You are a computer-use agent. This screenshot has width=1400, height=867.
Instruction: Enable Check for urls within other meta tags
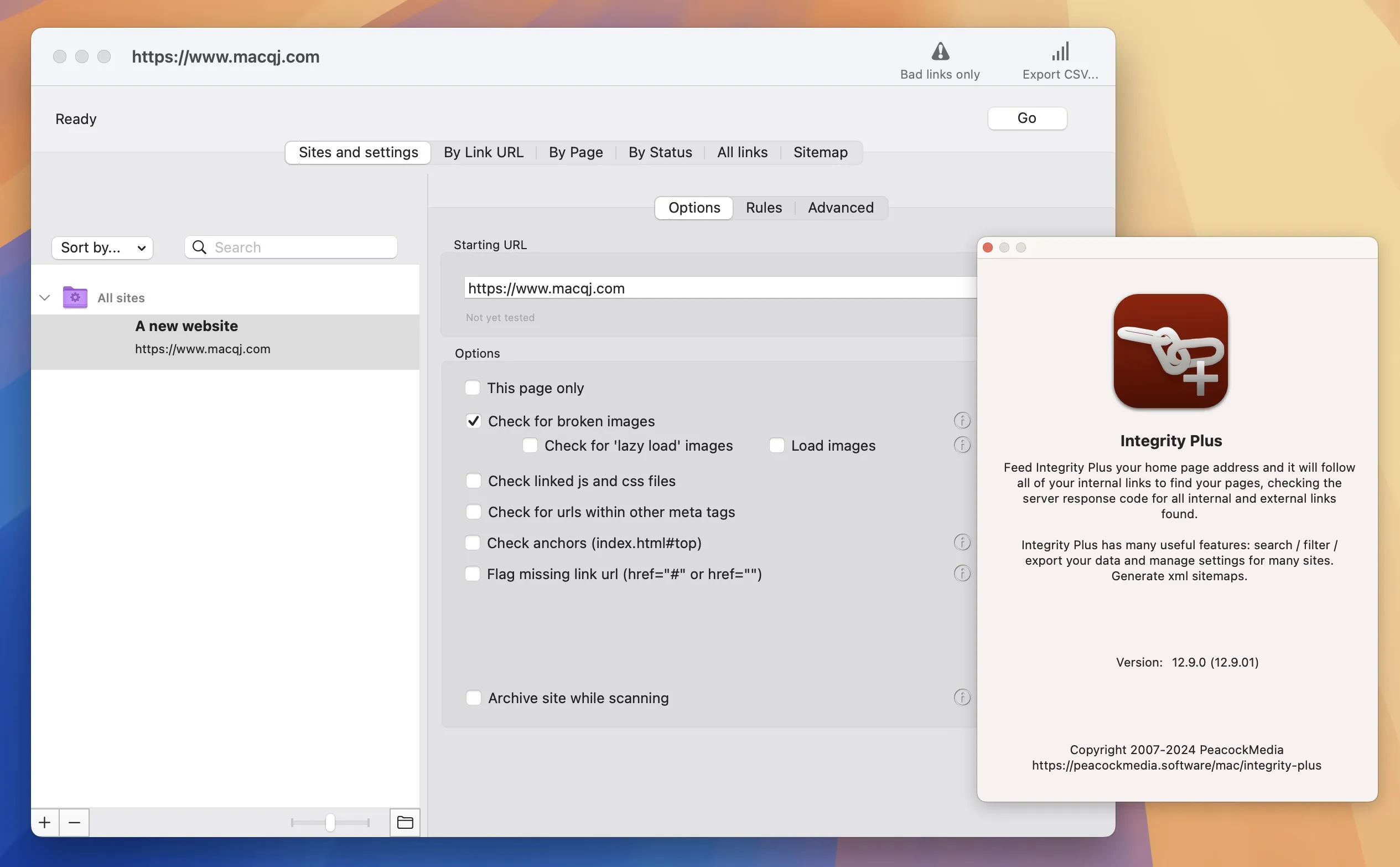click(473, 512)
